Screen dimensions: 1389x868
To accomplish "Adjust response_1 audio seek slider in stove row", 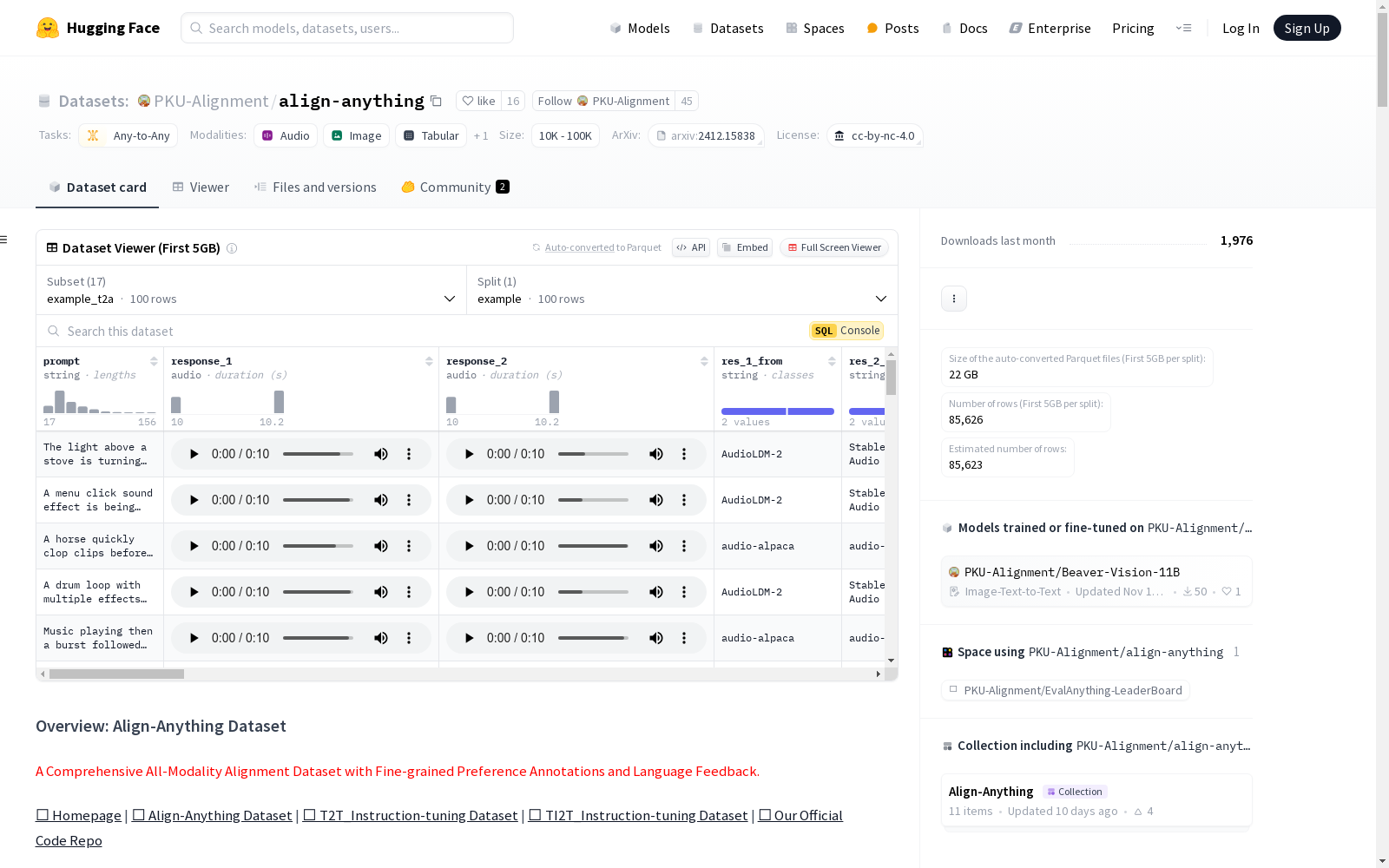I will pyautogui.click(x=318, y=454).
